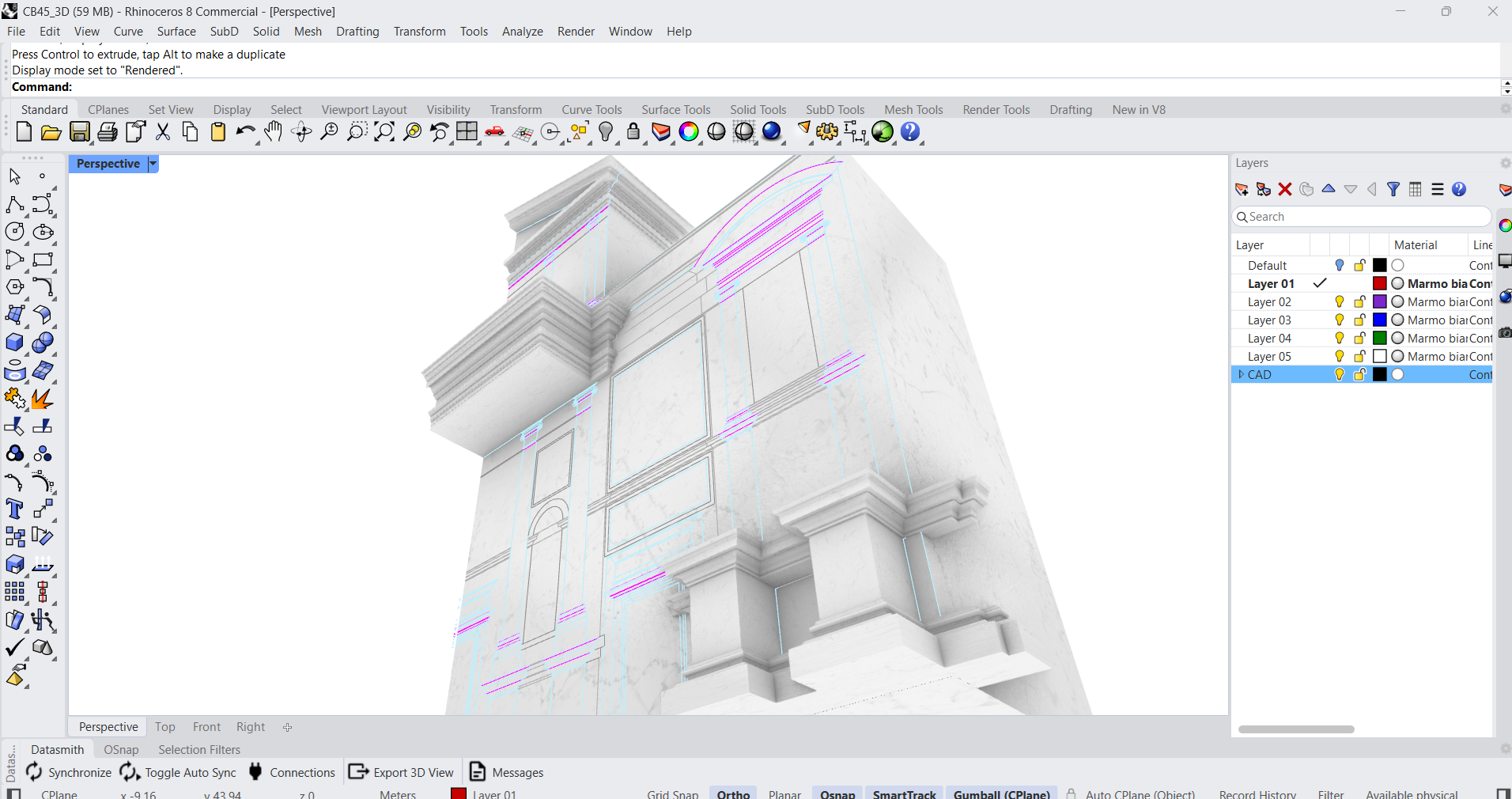1512x799 pixels.
Task: Open the Perspective viewport dropdown arrow
Action: click(x=153, y=164)
